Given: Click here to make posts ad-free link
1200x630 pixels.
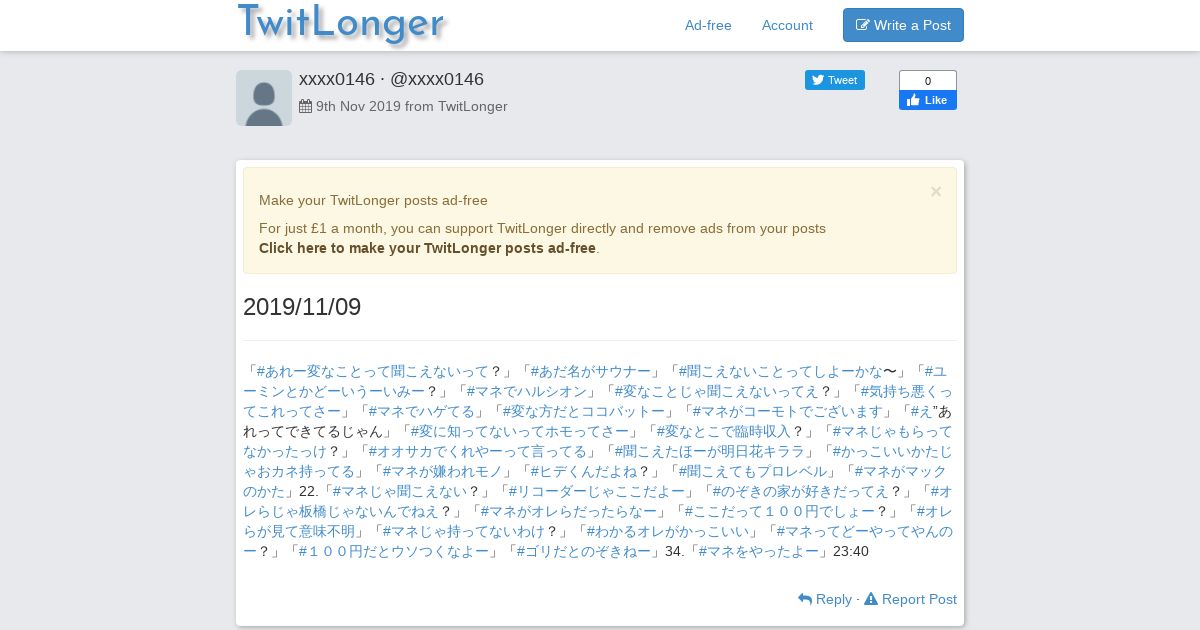Looking at the screenshot, I should pyautogui.click(x=427, y=248).
